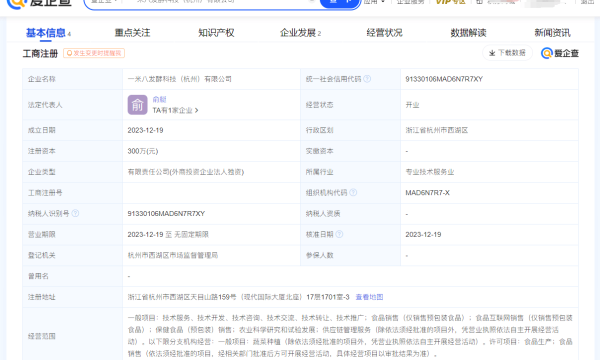This screenshot has width=600, height=360.
Task: Open the 查看地图 map link
Action: [x=369, y=297]
